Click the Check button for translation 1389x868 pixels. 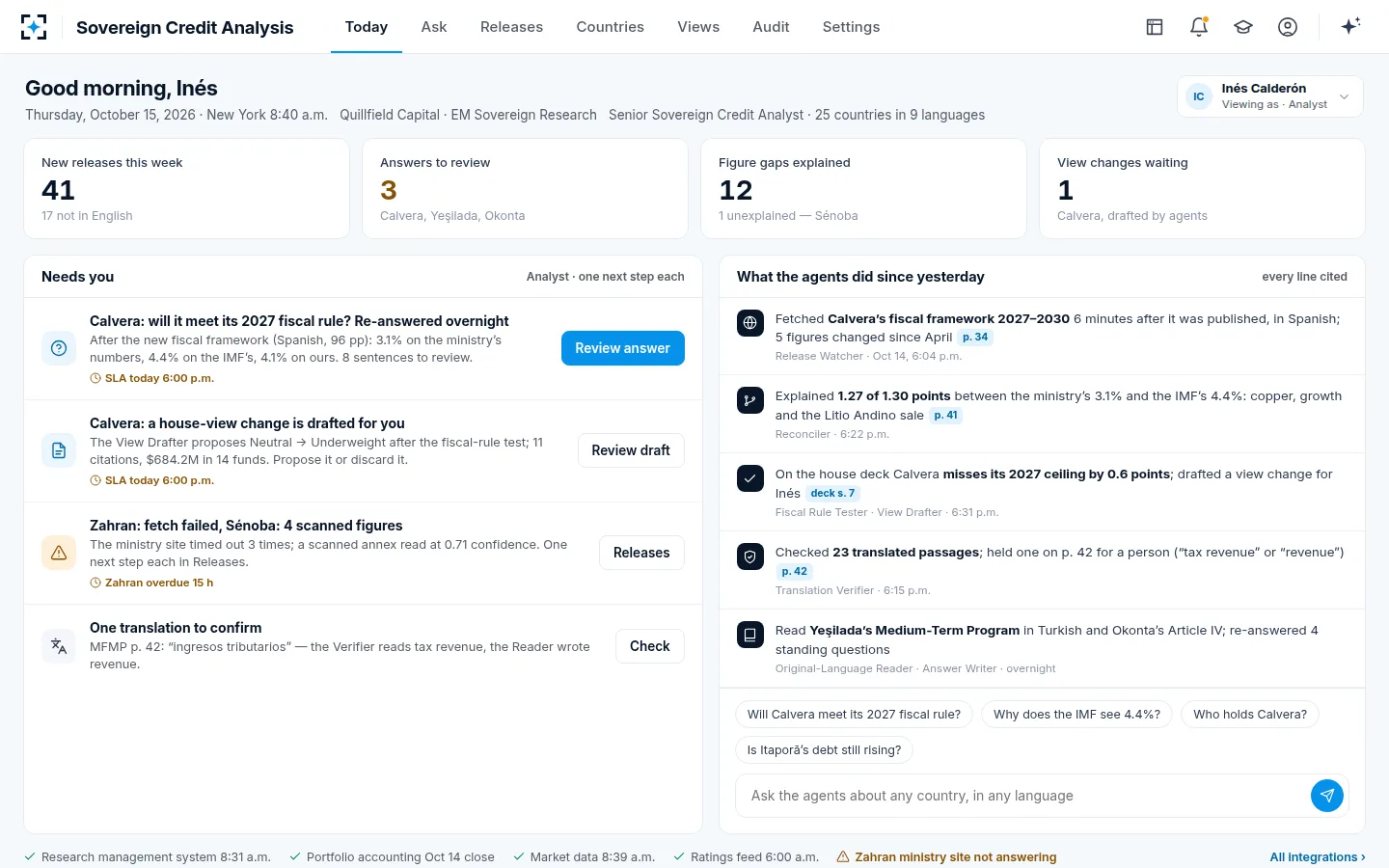[650, 646]
